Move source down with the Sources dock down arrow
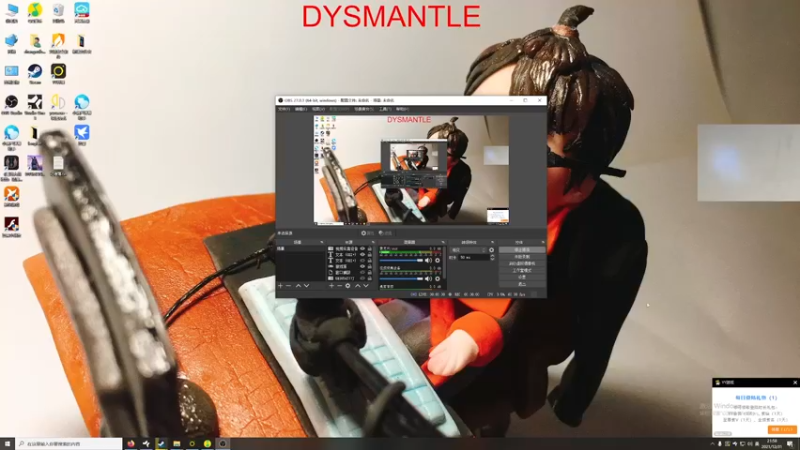This screenshot has height=450, width=800. (x=366, y=286)
